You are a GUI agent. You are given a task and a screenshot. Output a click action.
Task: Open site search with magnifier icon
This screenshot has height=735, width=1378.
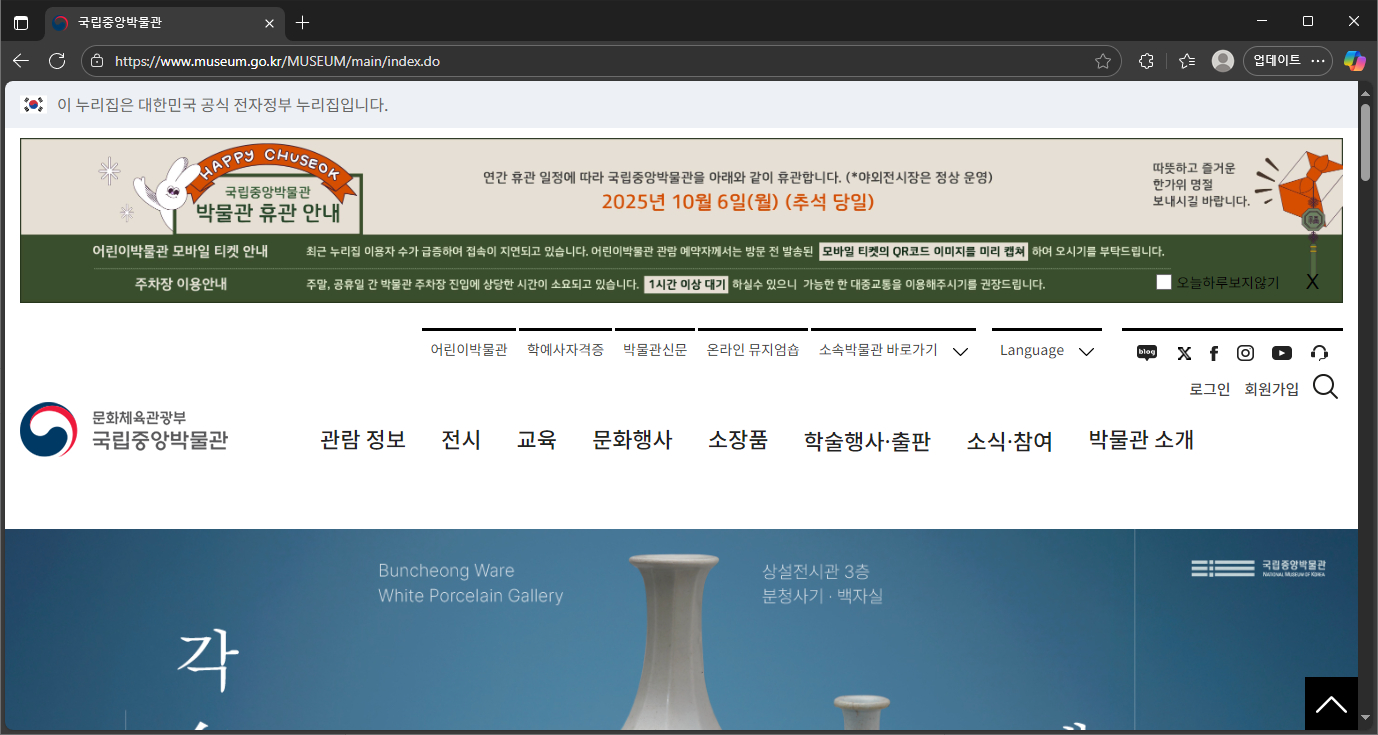coord(1325,387)
